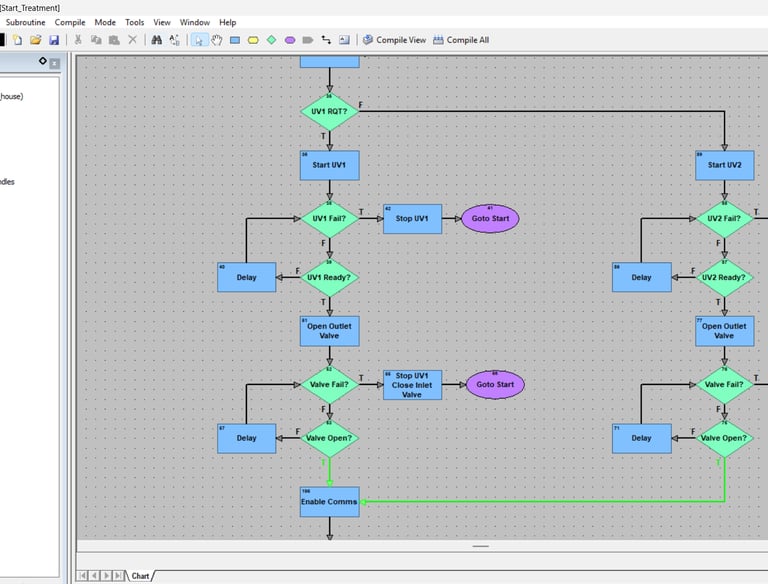Select the UV1 Ready? condition diamond
768x584 pixels.
(330, 277)
